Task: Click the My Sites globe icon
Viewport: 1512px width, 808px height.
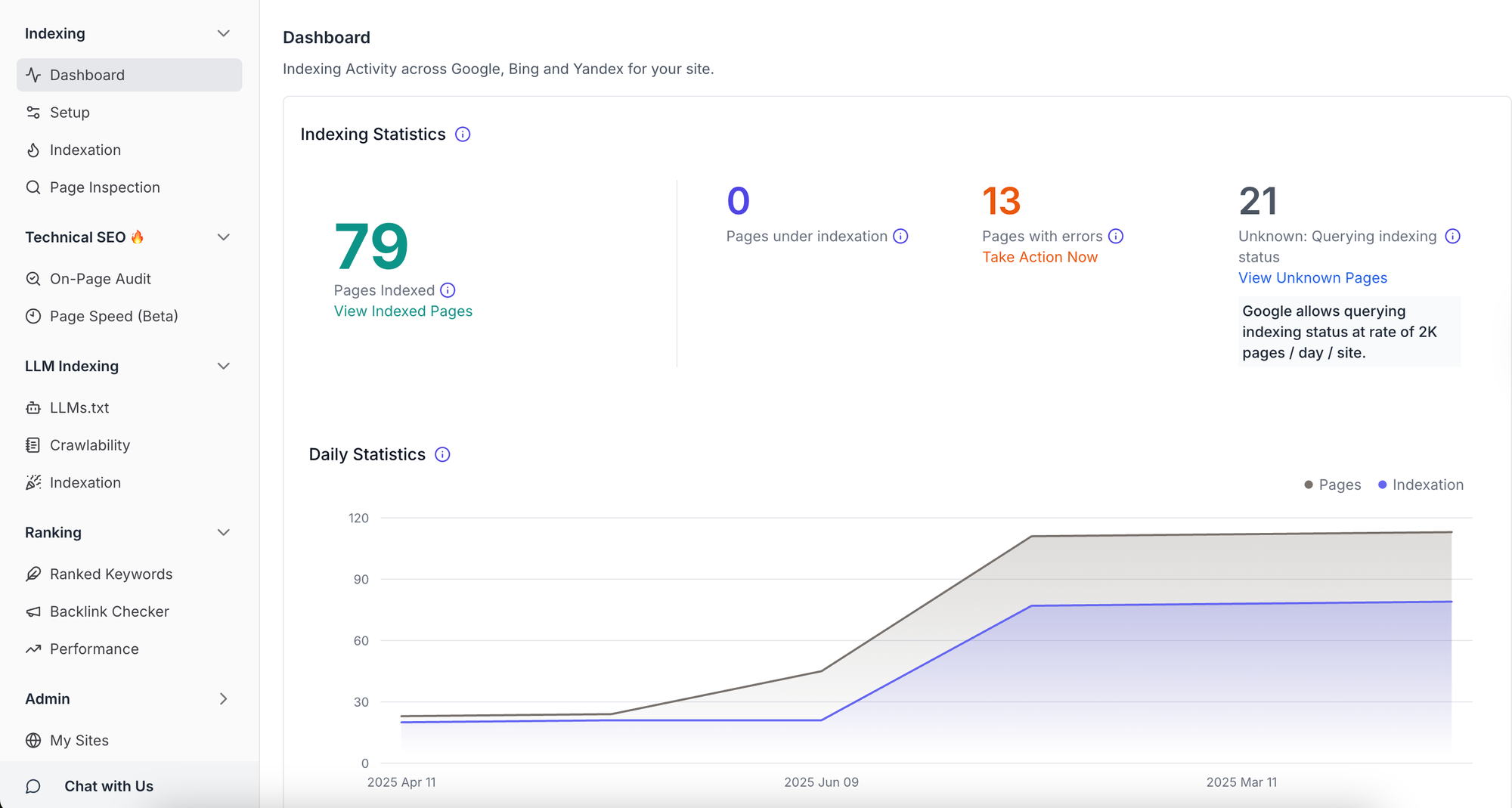Action: (33, 741)
